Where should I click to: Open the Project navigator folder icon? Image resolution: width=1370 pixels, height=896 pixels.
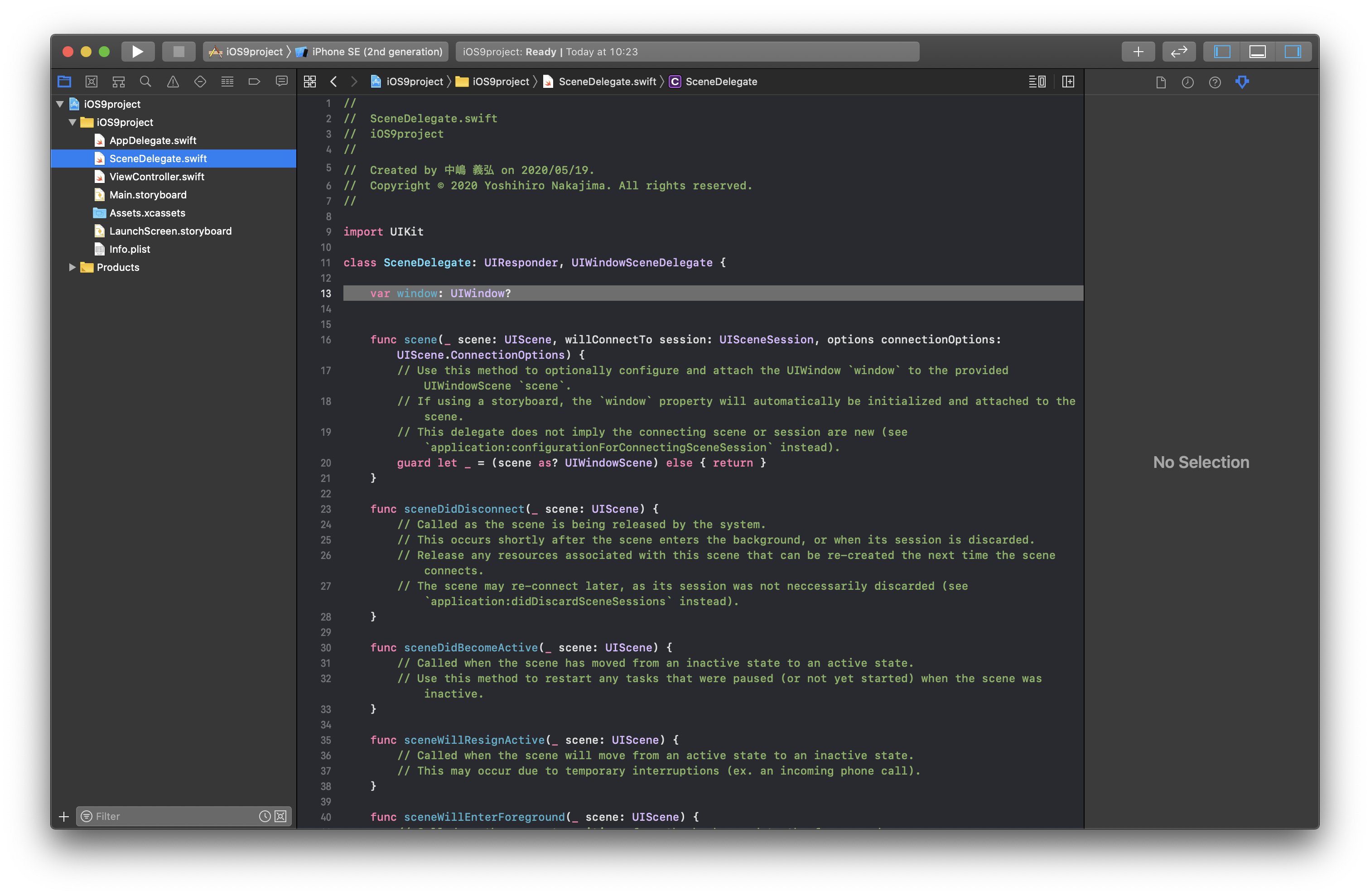click(64, 82)
